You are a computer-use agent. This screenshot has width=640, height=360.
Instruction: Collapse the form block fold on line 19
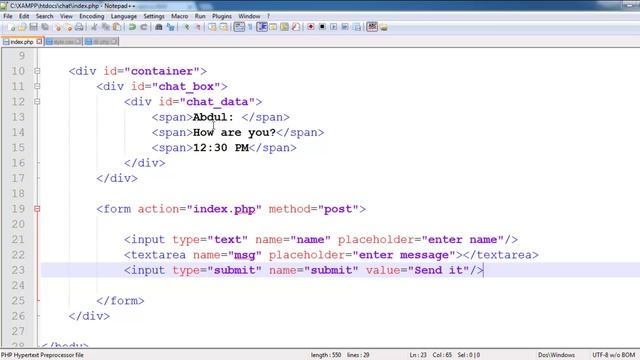click(37, 209)
